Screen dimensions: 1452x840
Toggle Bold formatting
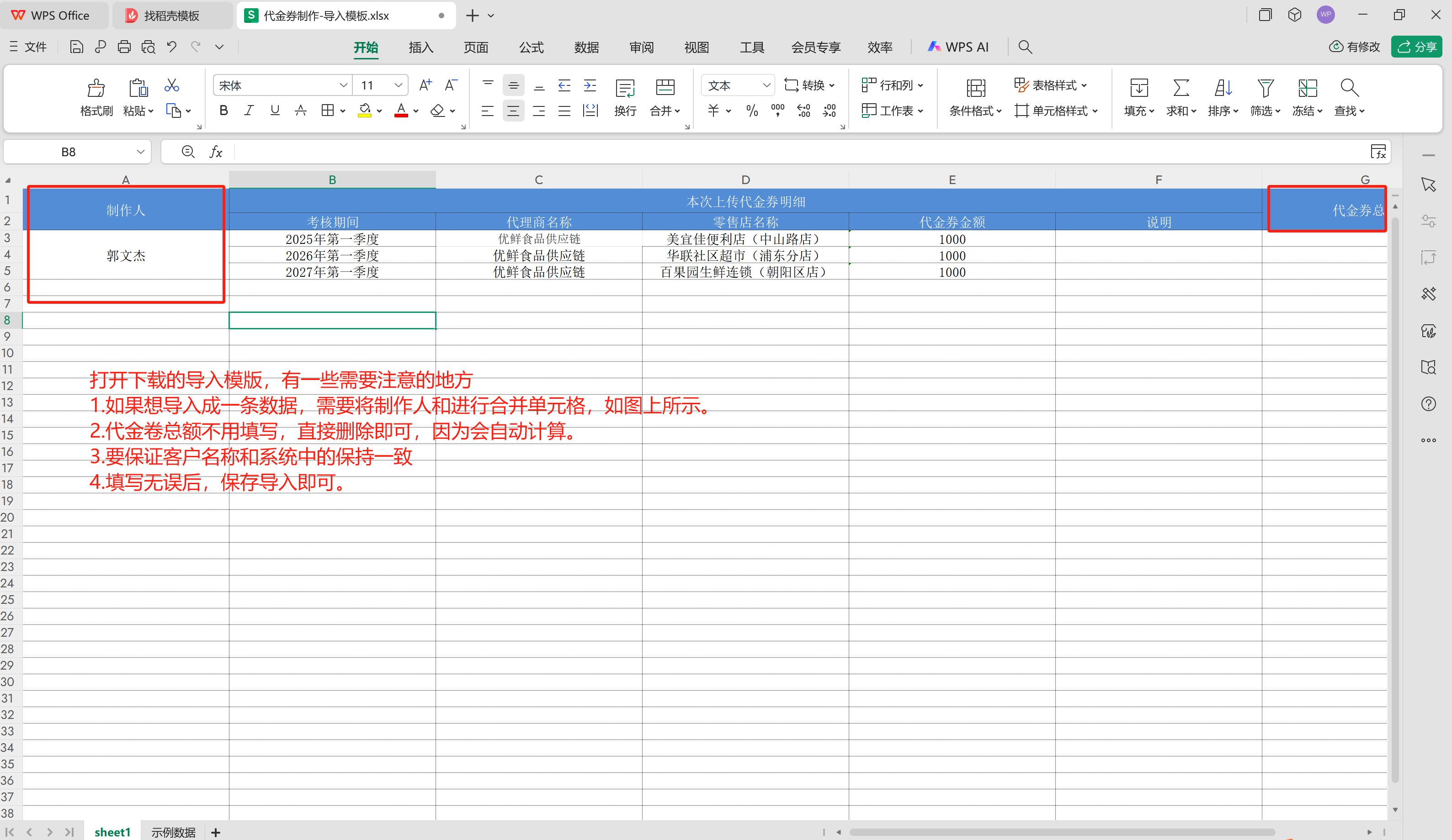tap(223, 111)
